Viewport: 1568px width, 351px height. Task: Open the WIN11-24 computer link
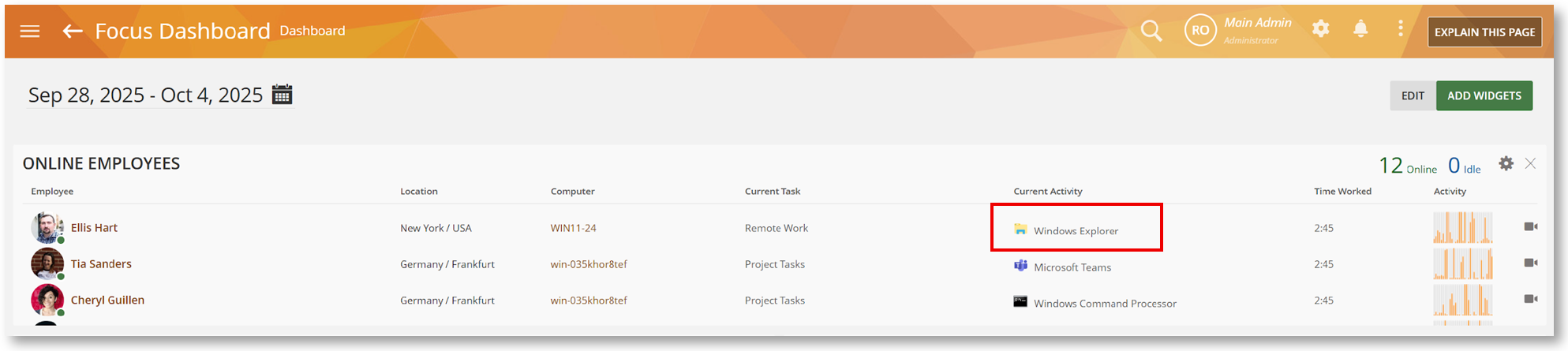(x=573, y=228)
